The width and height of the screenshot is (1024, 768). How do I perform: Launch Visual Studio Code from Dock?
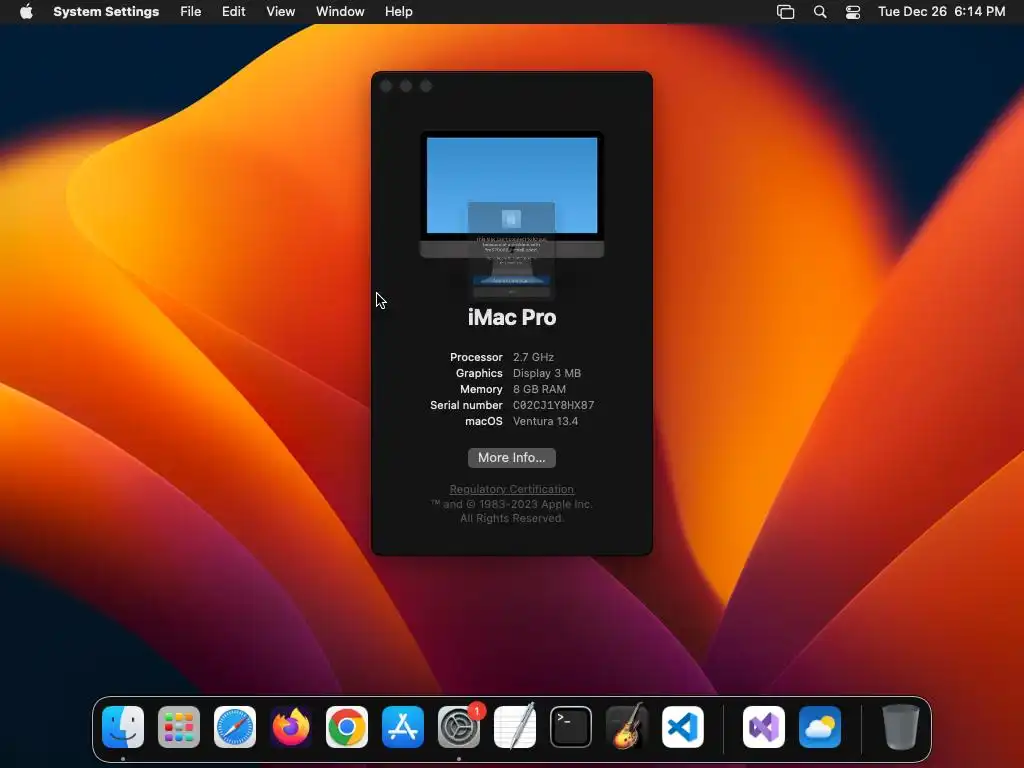[x=682, y=727]
